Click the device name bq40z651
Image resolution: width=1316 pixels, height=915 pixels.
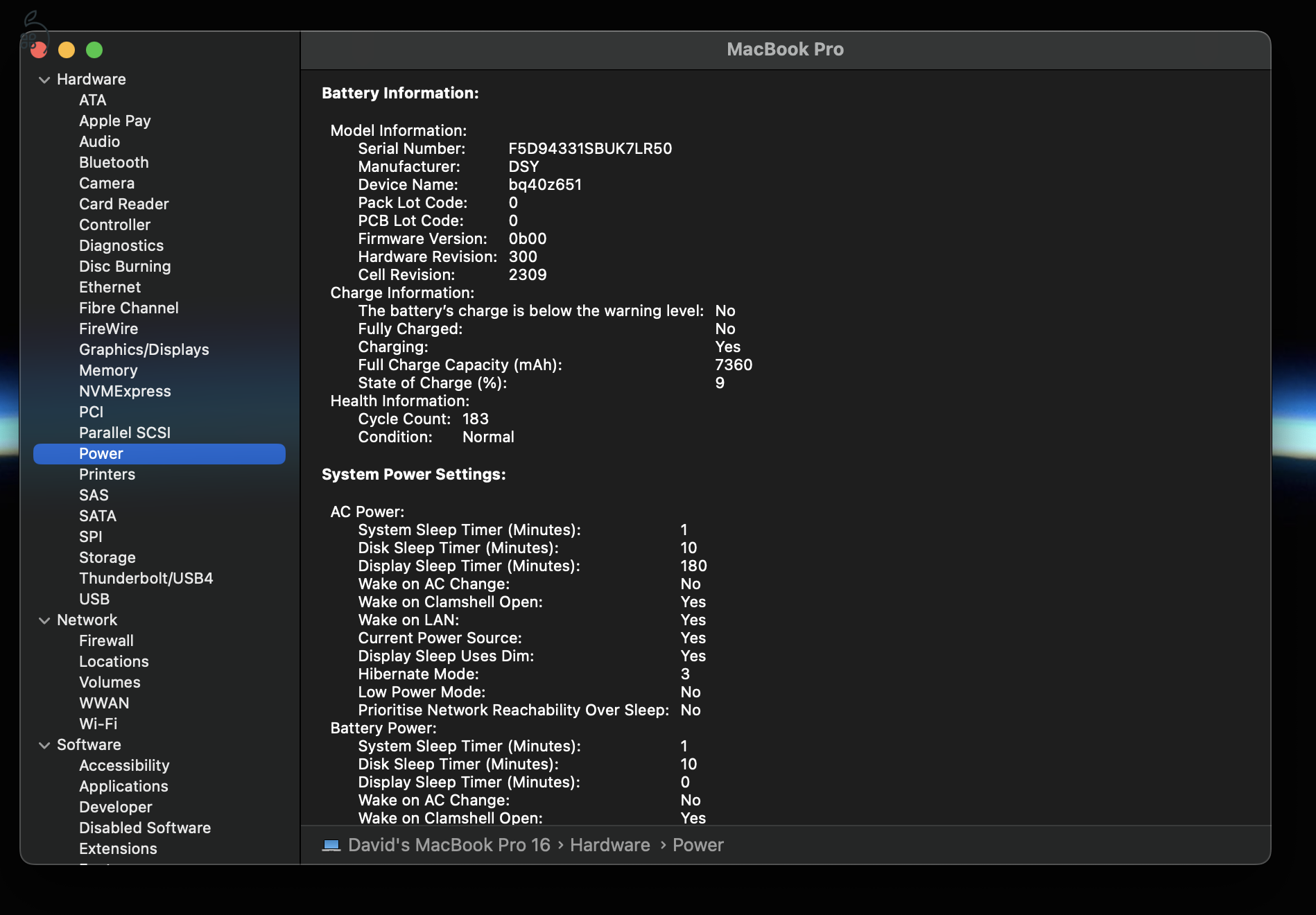click(x=545, y=184)
